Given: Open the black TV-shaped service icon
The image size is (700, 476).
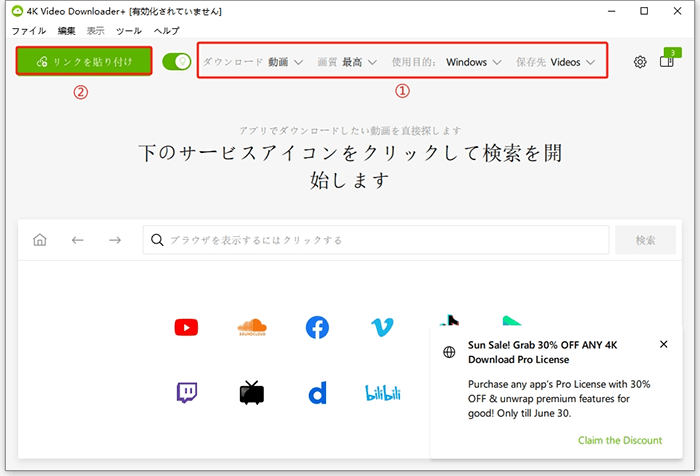Looking at the screenshot, I should (252, 393).
